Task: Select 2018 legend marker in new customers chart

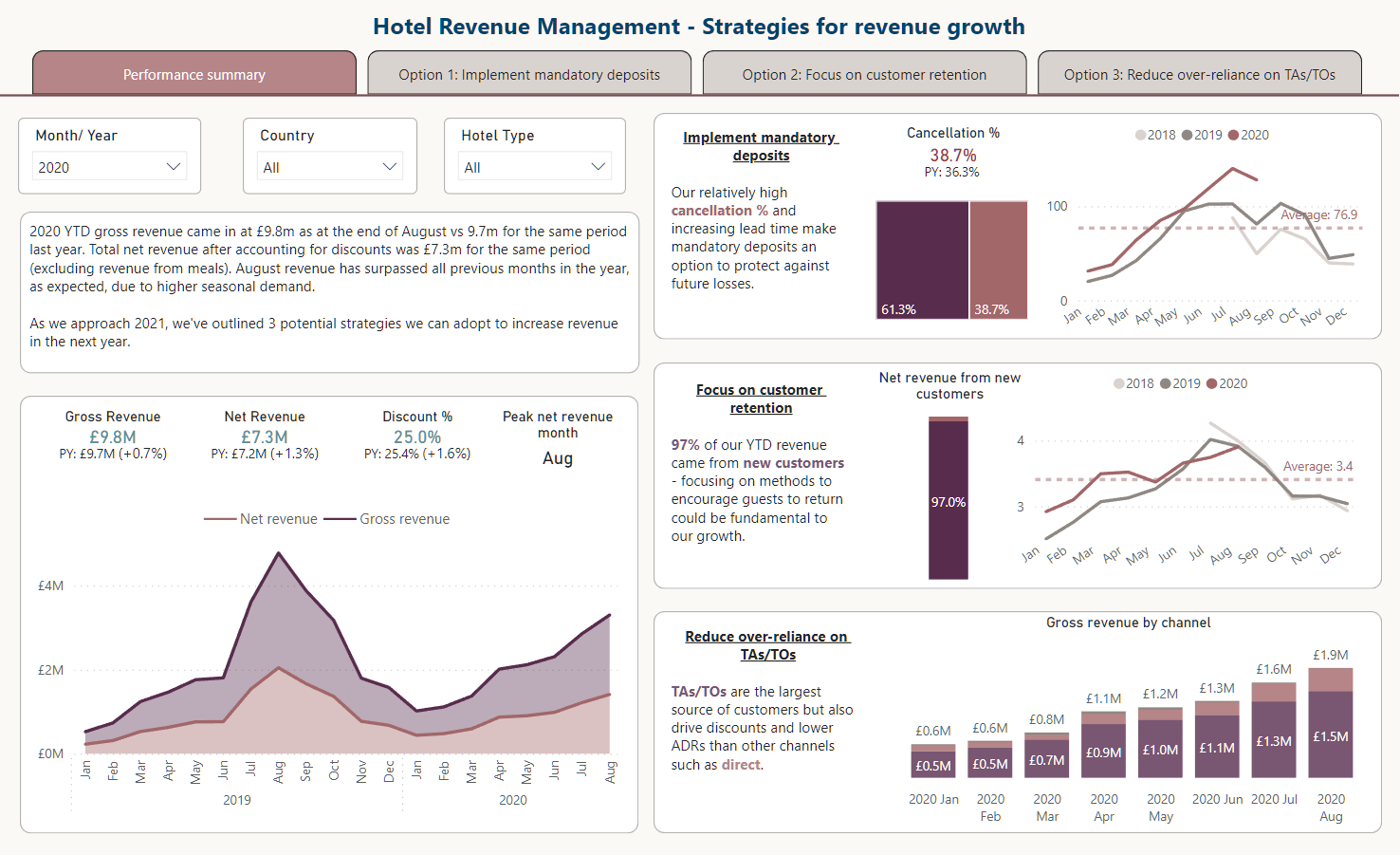Action: 1119,383
